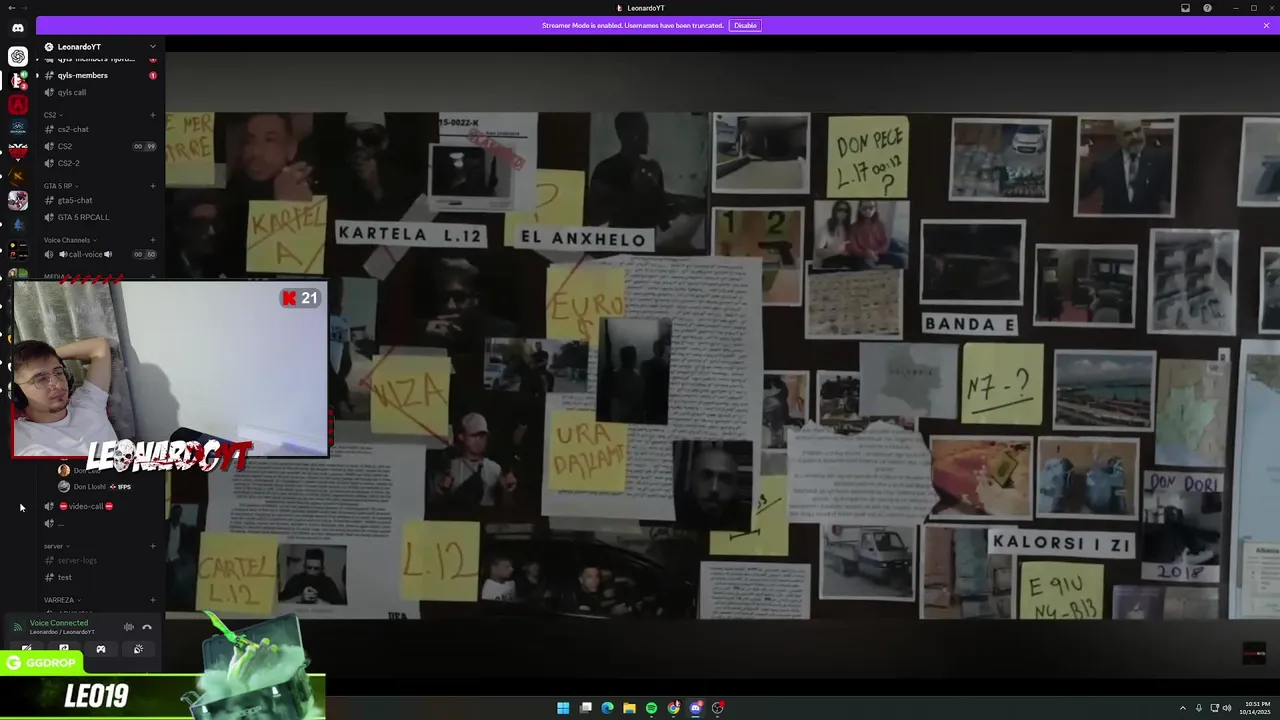Open the pink anime avatar server icon

18,200
